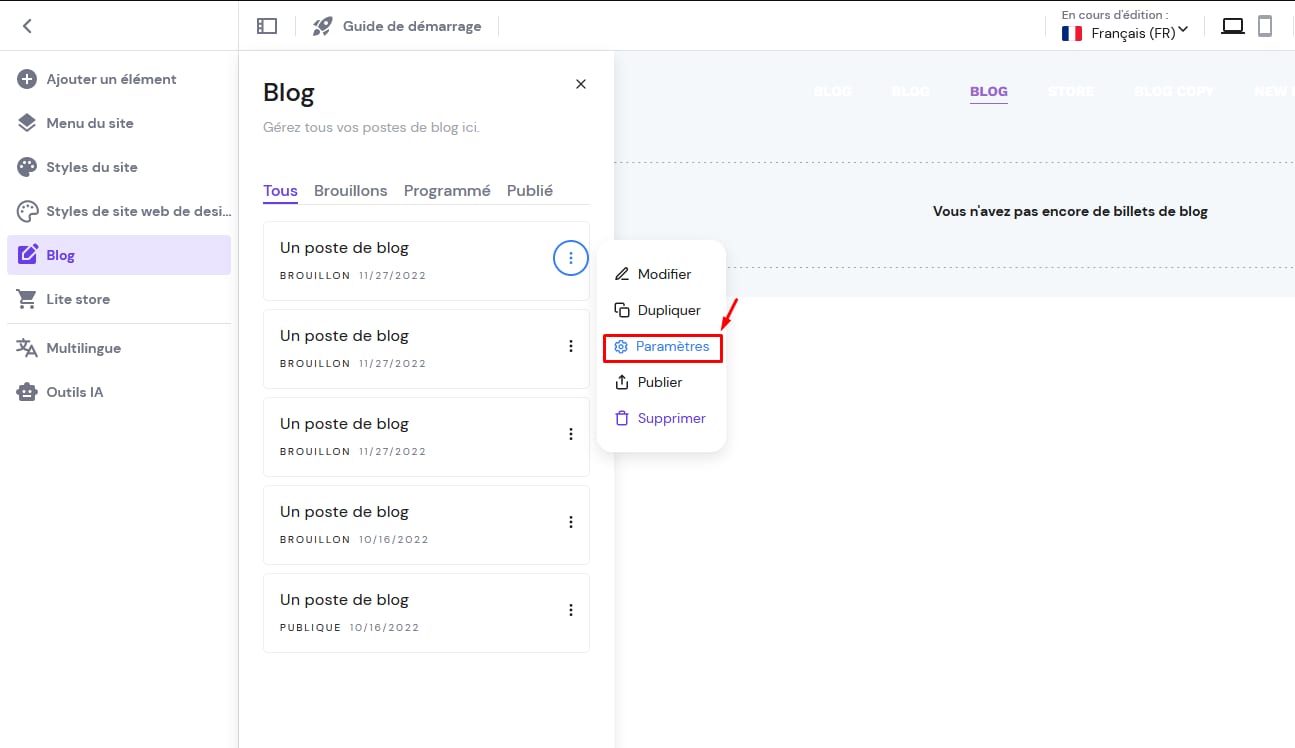Toggle the sidebar panel layout icon
Screen dimensions: 1295x748
pyautogui.click(x=267, y=26)
